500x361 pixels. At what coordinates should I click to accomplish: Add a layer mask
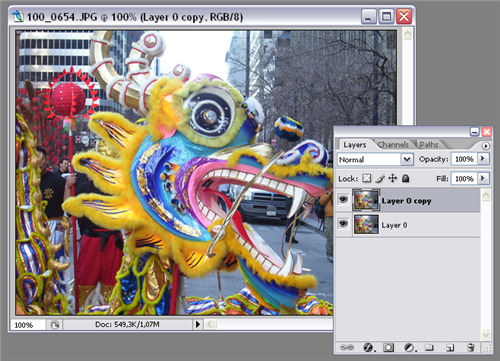pyautogui.click(x=388, y=348)
